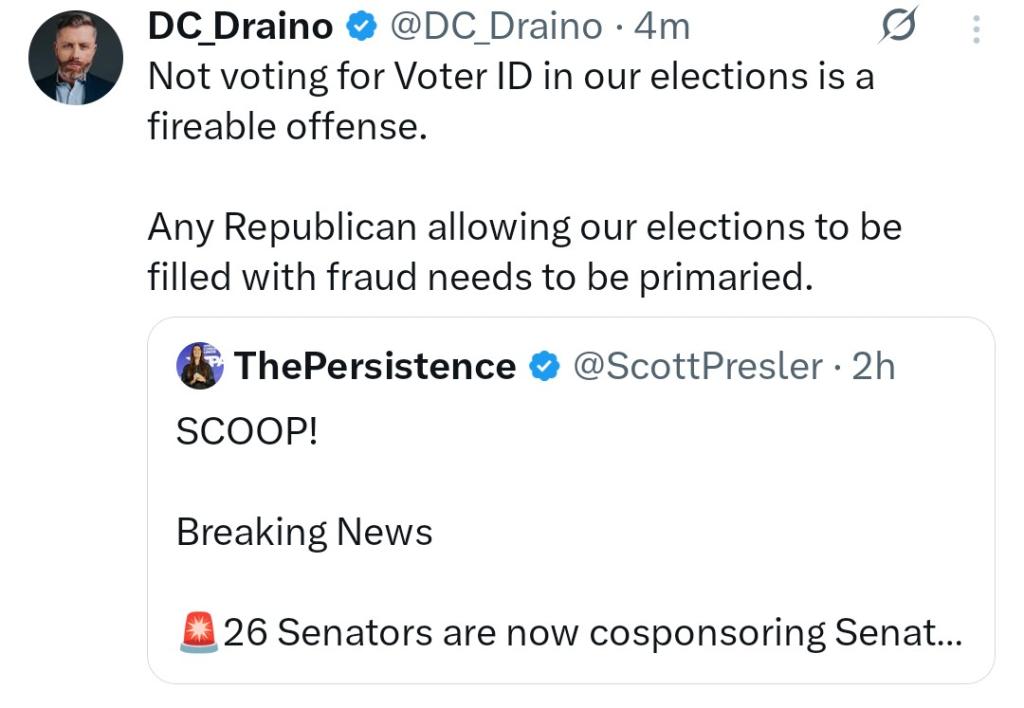Image resolution: width=1024 pixels, height=708 pixels.
Task: Click the 'fireable offense.' line
Action: click(287, 128)
